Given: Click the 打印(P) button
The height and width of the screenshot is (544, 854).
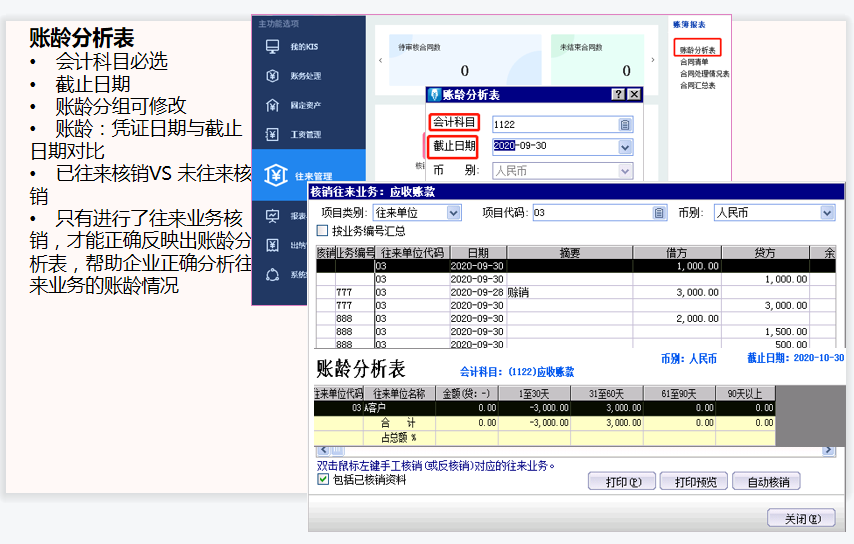Looking at the screenshot, I should click(x=622, y=482).
